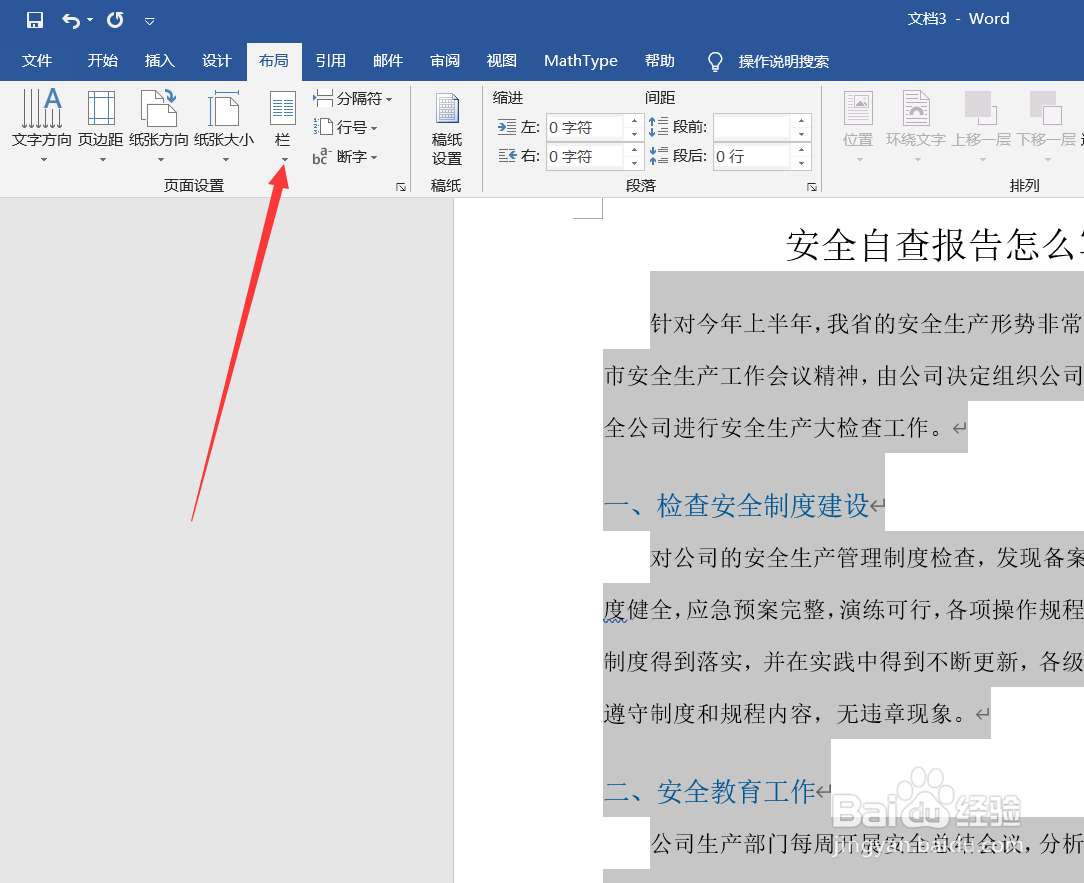Open the 栏 columns menu
Image resolution: width=1084 pixels, height=883 pixels.
283,126
